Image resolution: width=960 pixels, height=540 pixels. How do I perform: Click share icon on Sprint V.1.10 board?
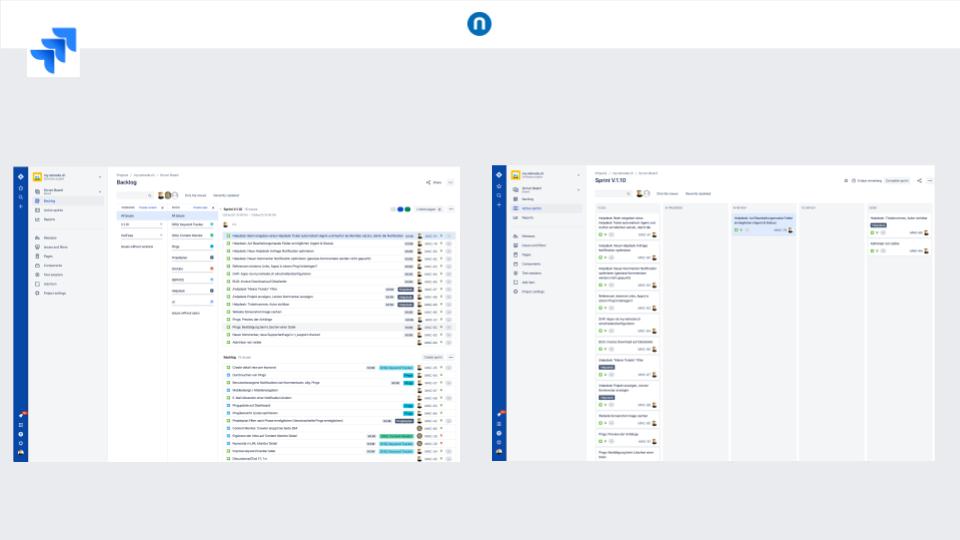tap(918, 181)
